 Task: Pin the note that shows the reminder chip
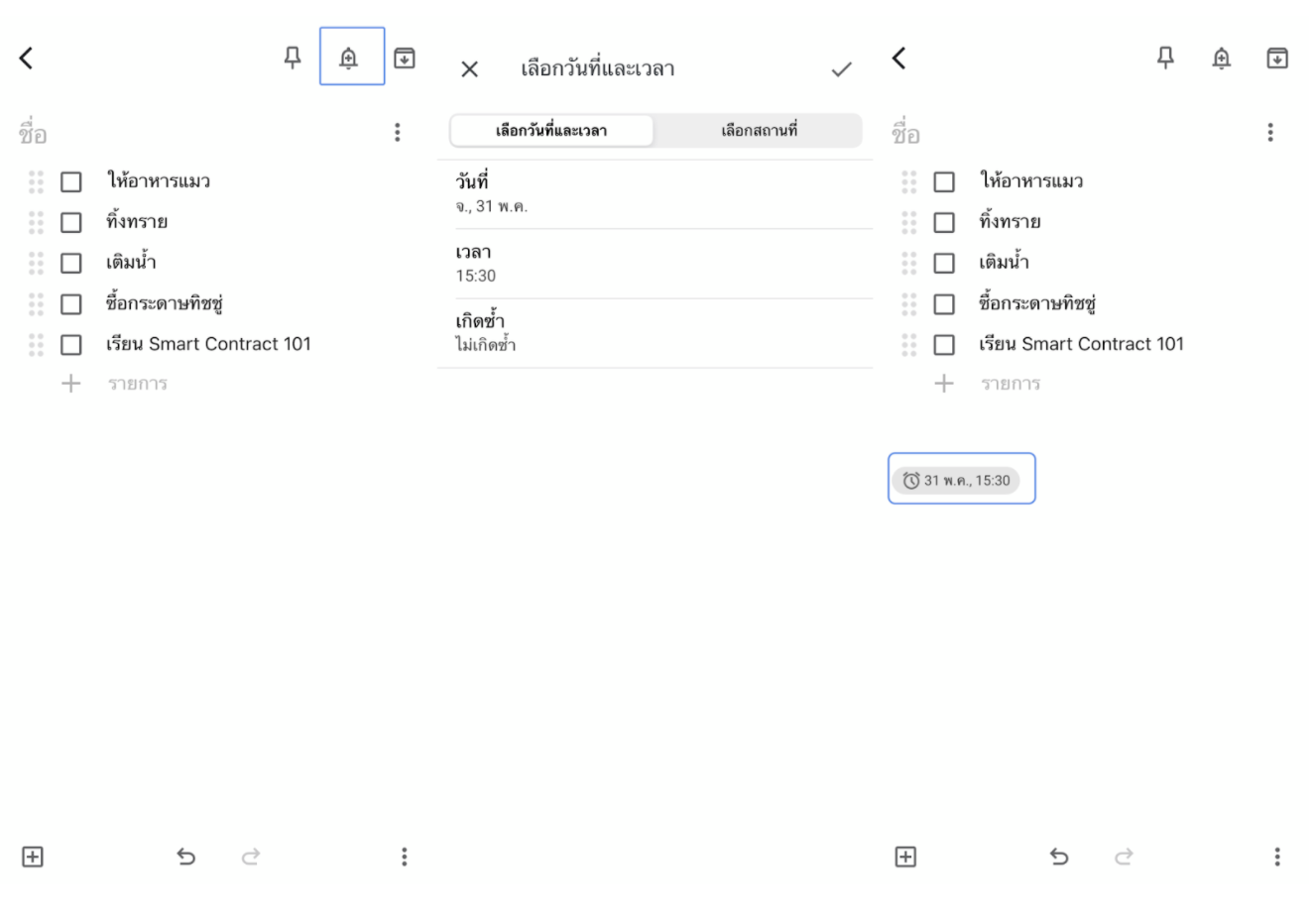tap(1165, 58)
